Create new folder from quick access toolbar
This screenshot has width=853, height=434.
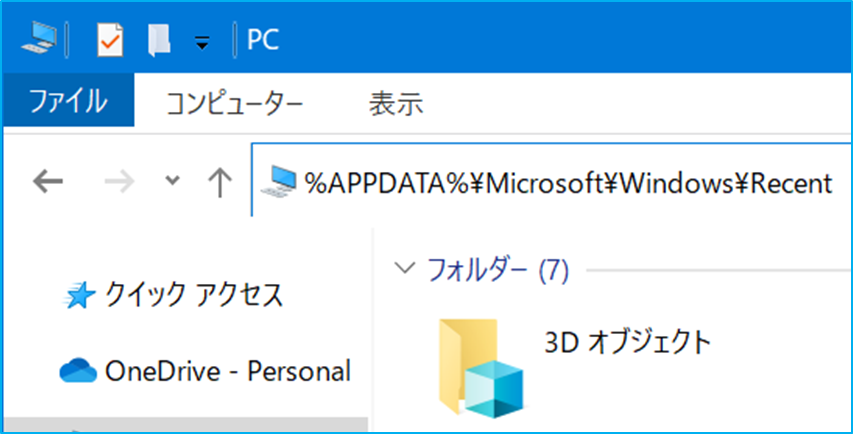(x=159, y=39)
